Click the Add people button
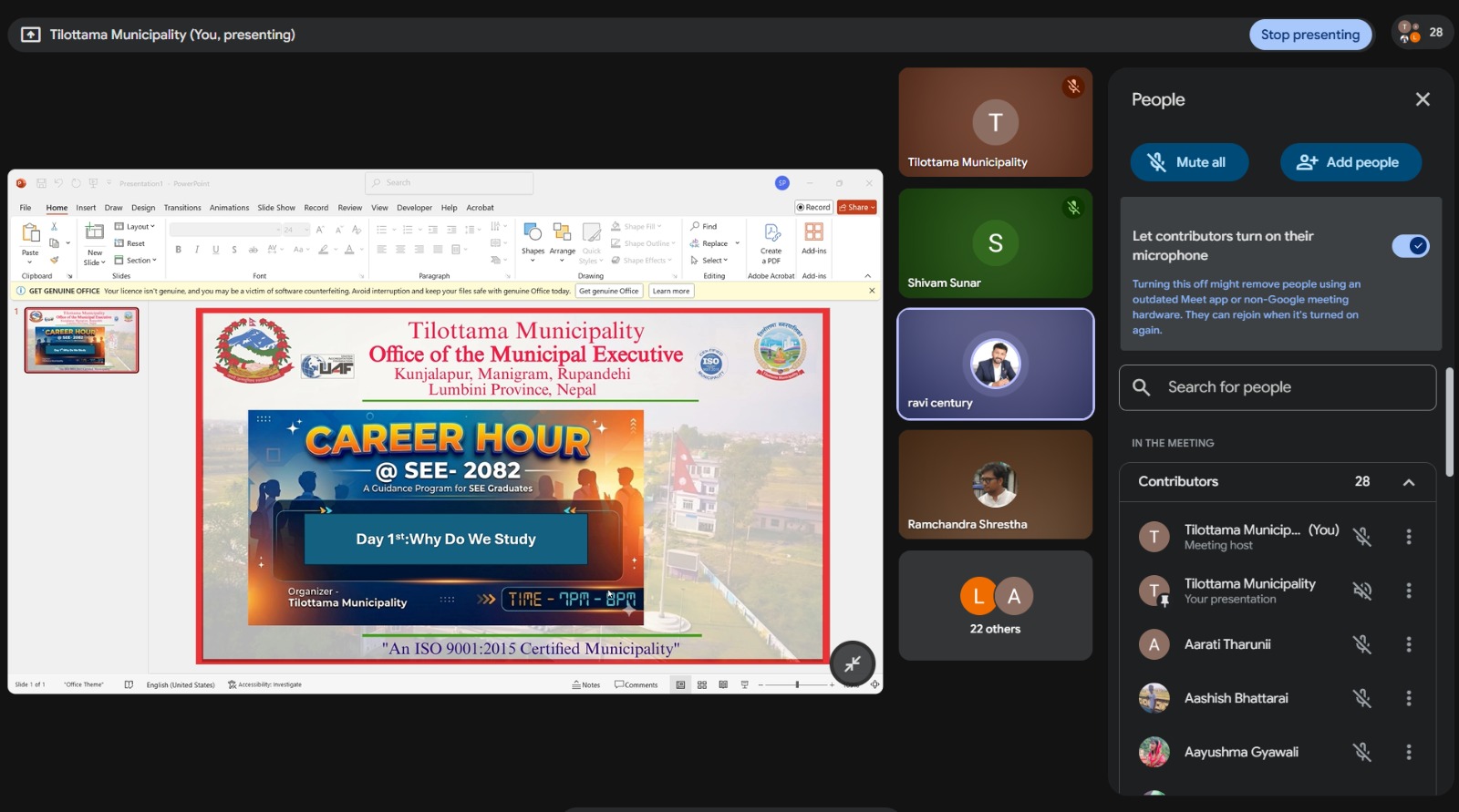 [x=1350, y=162]
